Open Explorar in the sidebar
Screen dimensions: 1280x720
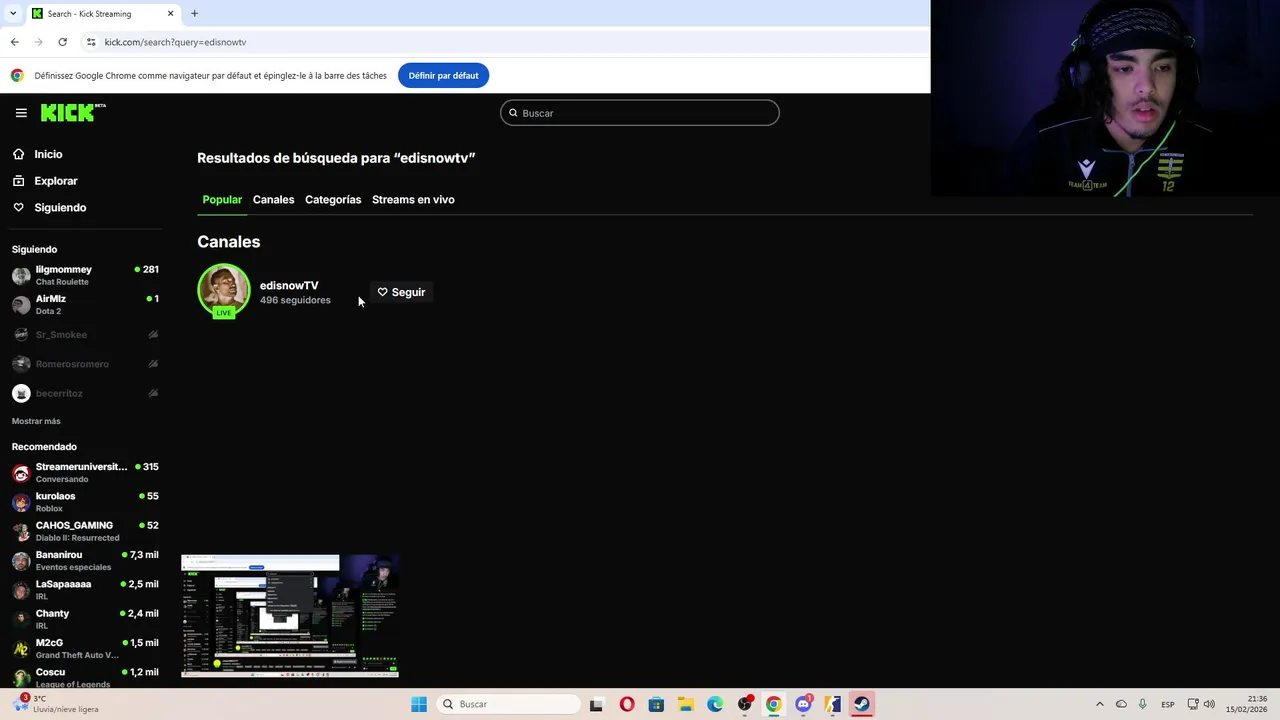56,181
